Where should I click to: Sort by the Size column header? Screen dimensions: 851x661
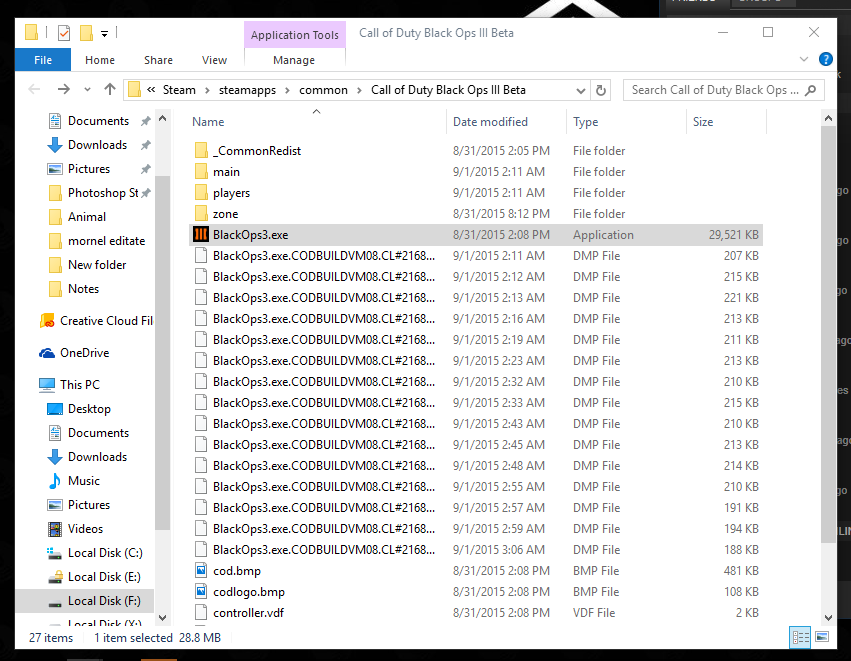[726, 122]
